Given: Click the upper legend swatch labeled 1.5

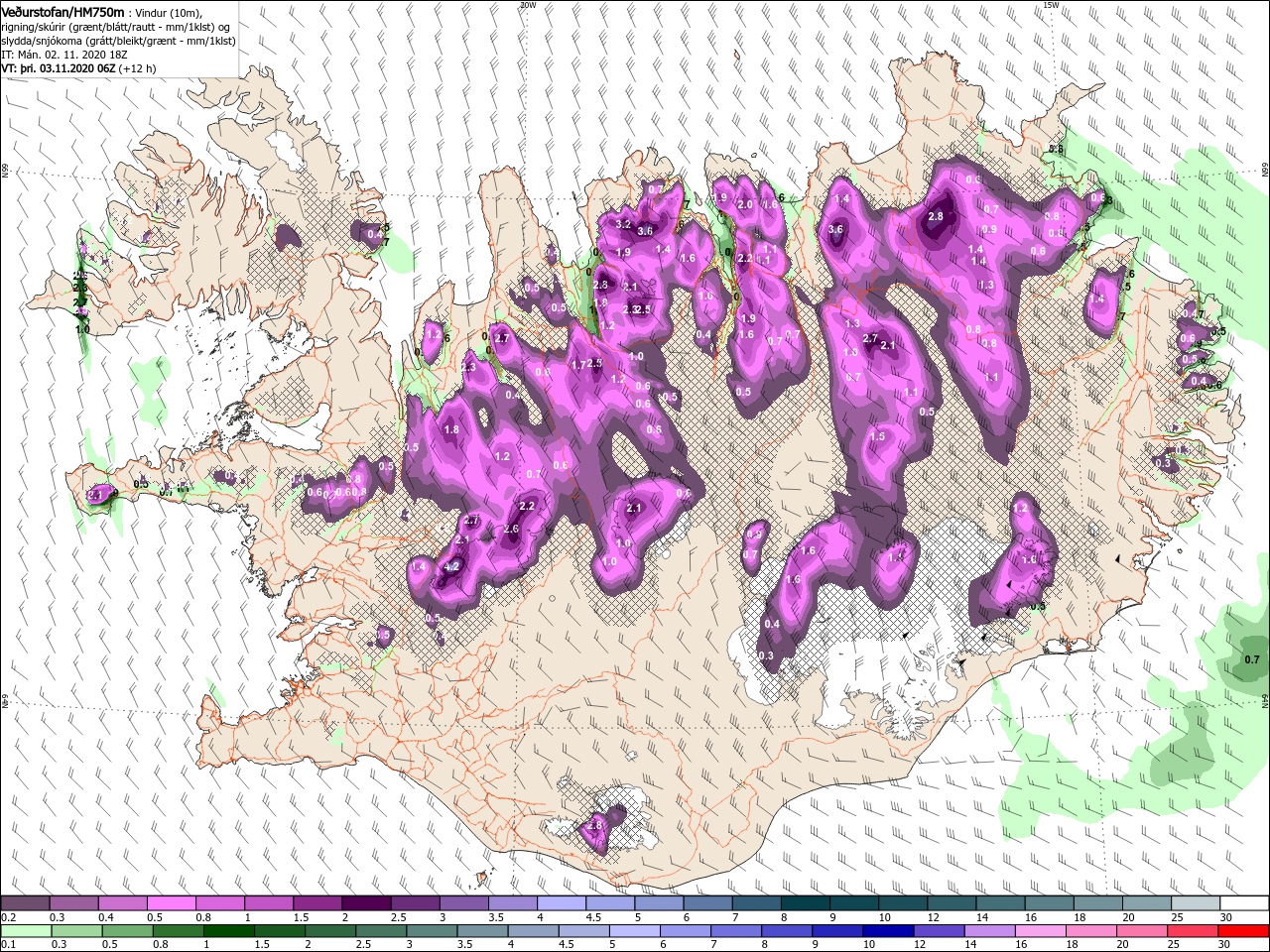Looking at the screenshot, I should 317,903.
